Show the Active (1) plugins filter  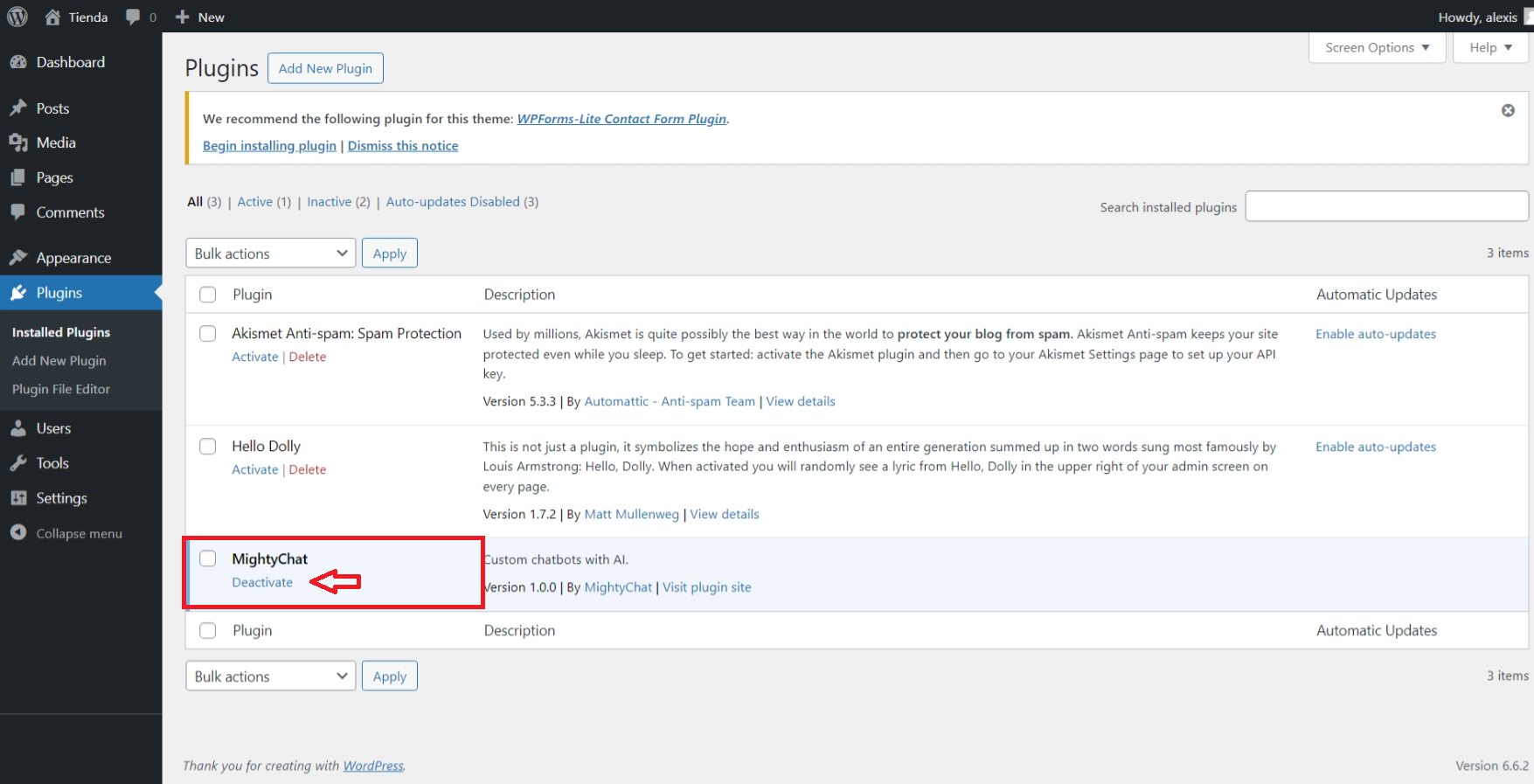[264, 202]
